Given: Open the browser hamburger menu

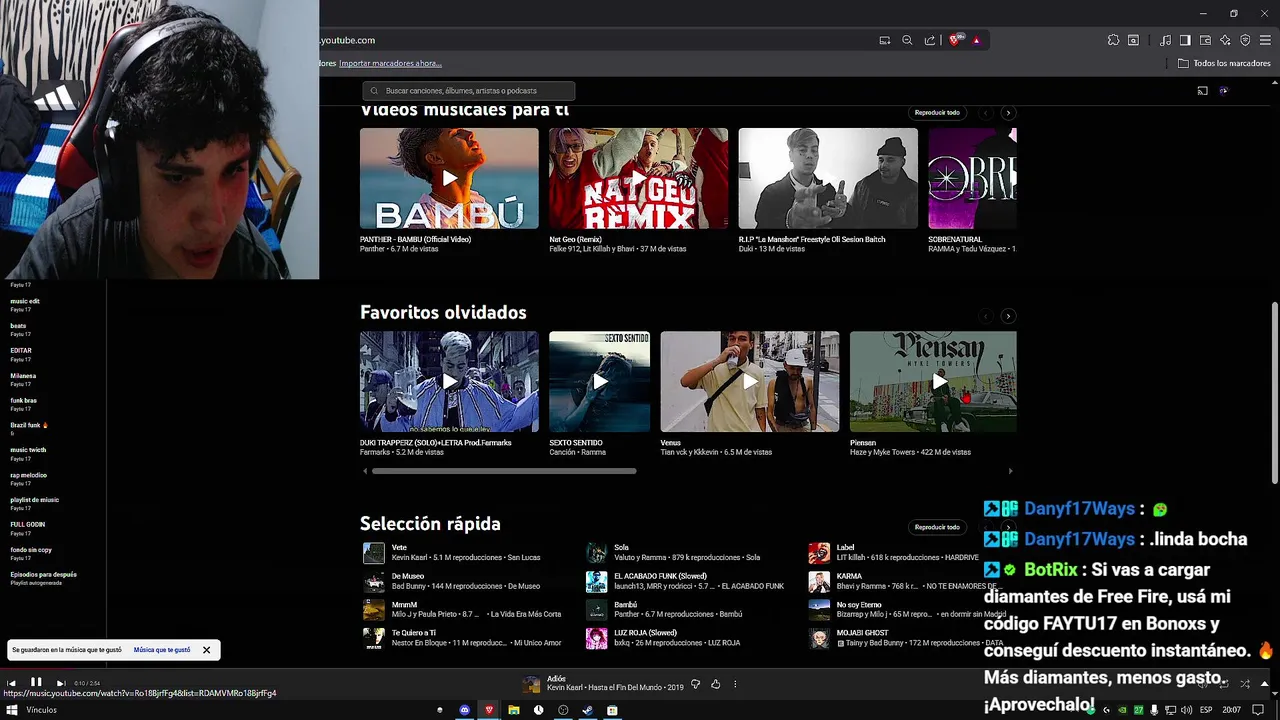Looking at the screenshot, I should pos(1265,40).
